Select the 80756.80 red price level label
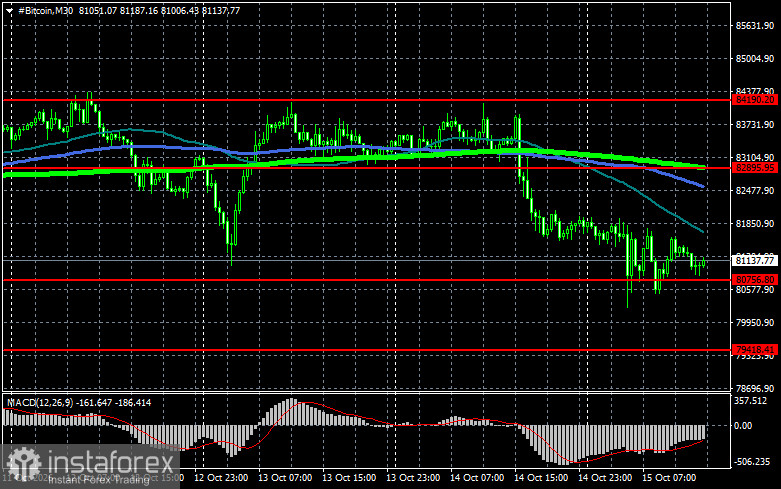 click(755, 279)
